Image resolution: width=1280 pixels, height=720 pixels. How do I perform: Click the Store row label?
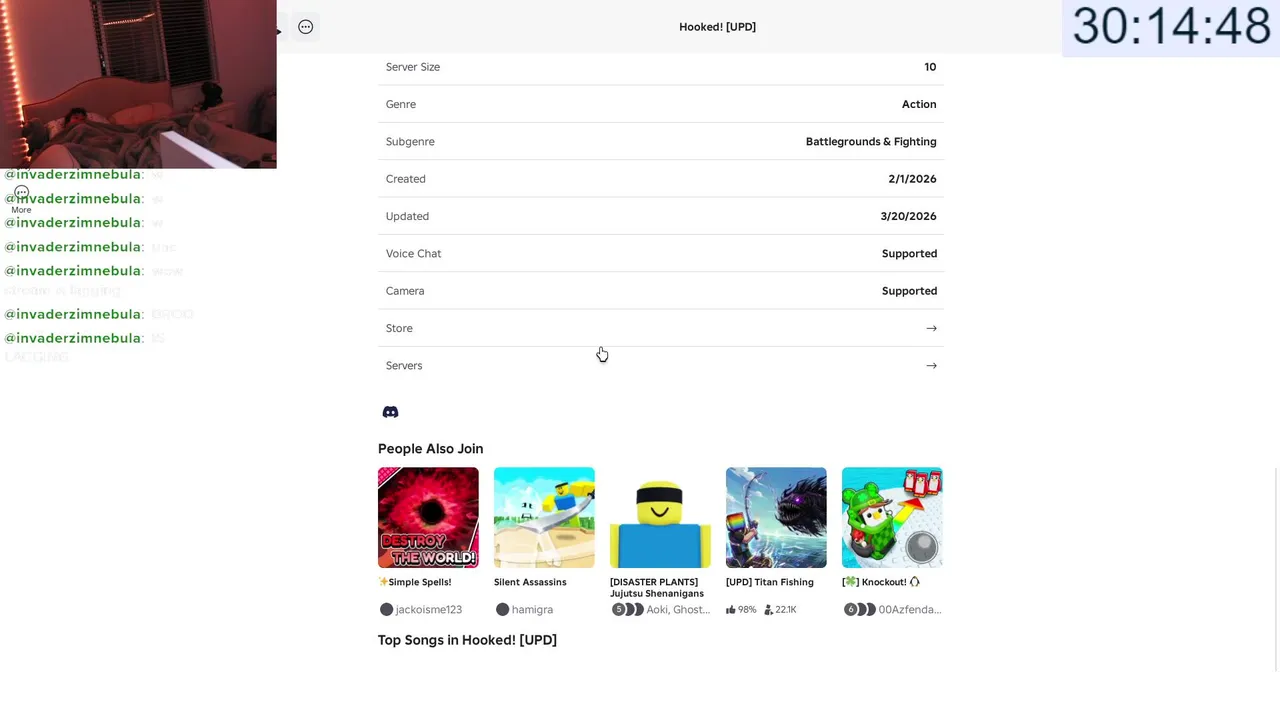click(399, 328)
